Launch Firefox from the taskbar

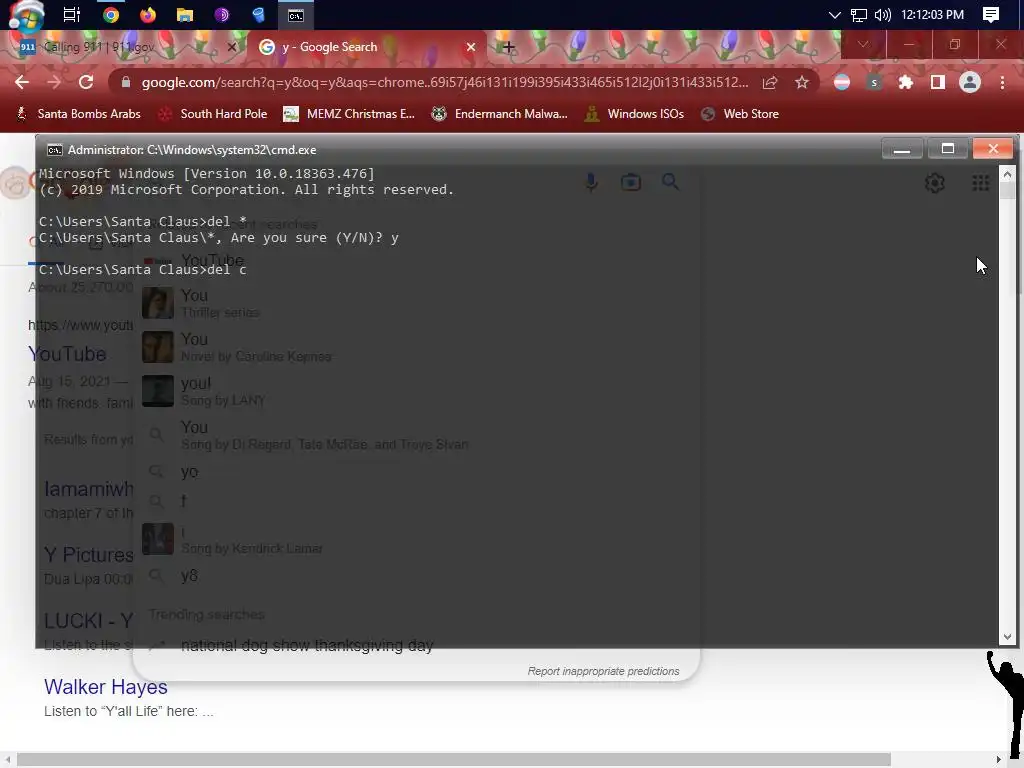click(148, 14)
